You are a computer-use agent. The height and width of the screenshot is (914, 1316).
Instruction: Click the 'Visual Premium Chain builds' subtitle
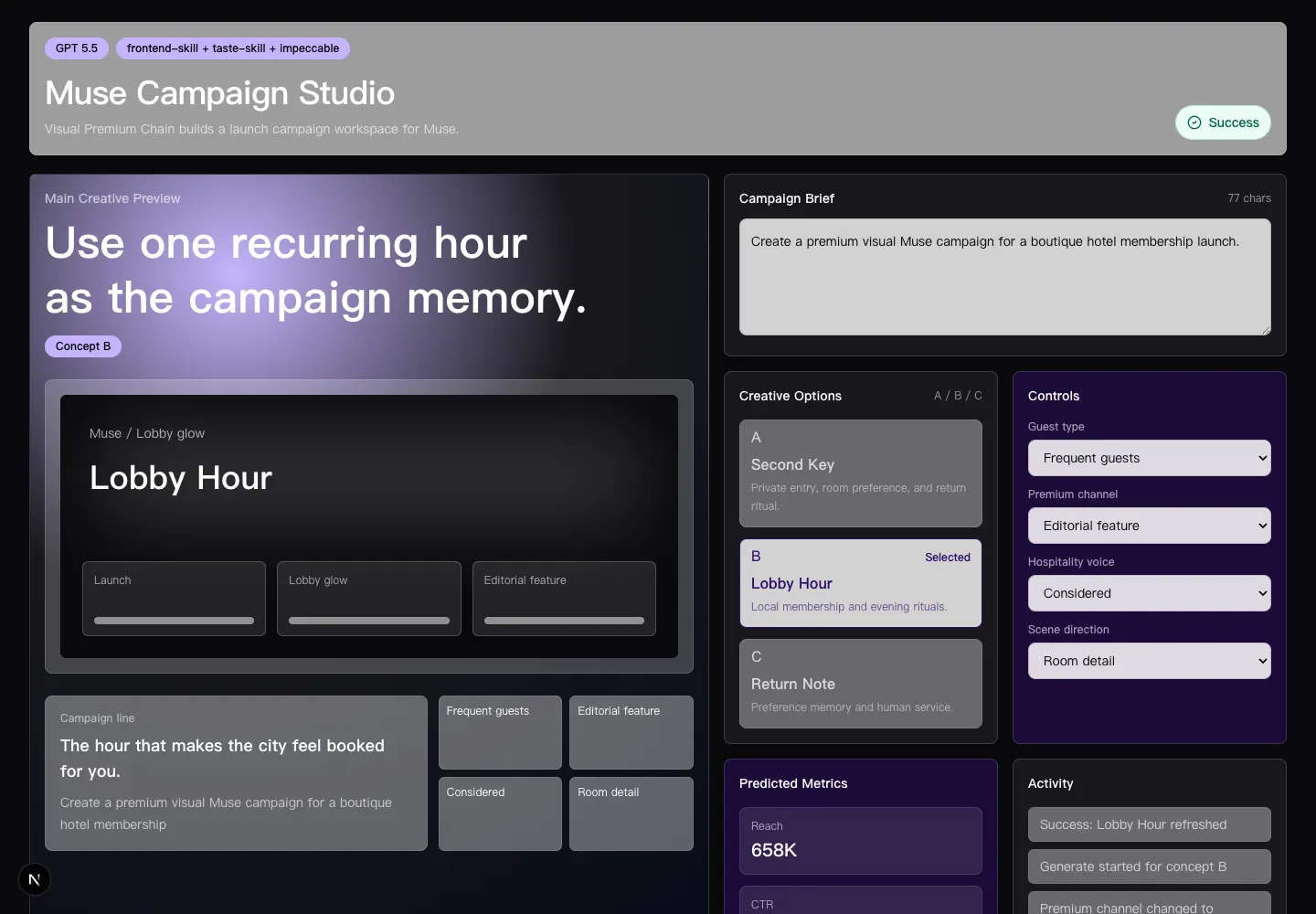[x=252, y=129]
